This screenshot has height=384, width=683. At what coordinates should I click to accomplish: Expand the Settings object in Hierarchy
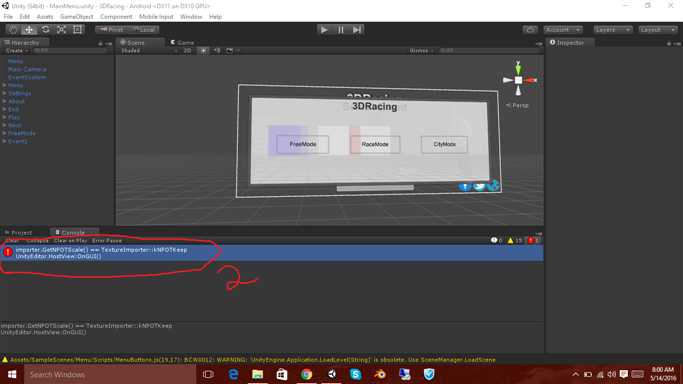[x=4, y=93]
